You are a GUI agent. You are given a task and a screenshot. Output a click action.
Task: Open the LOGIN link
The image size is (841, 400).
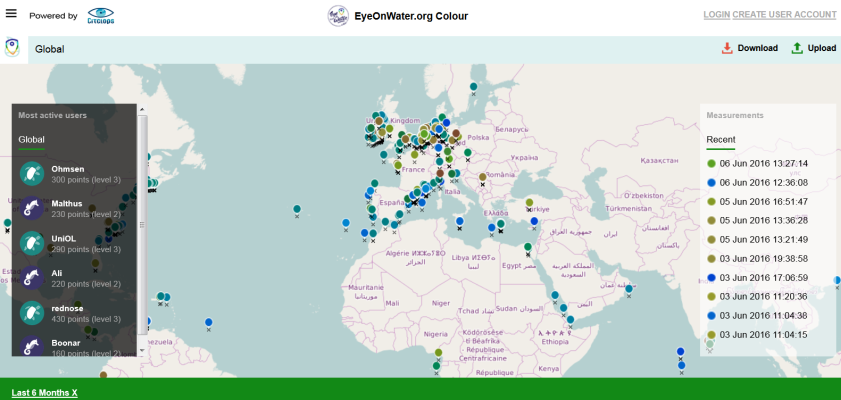pos(717,15)
